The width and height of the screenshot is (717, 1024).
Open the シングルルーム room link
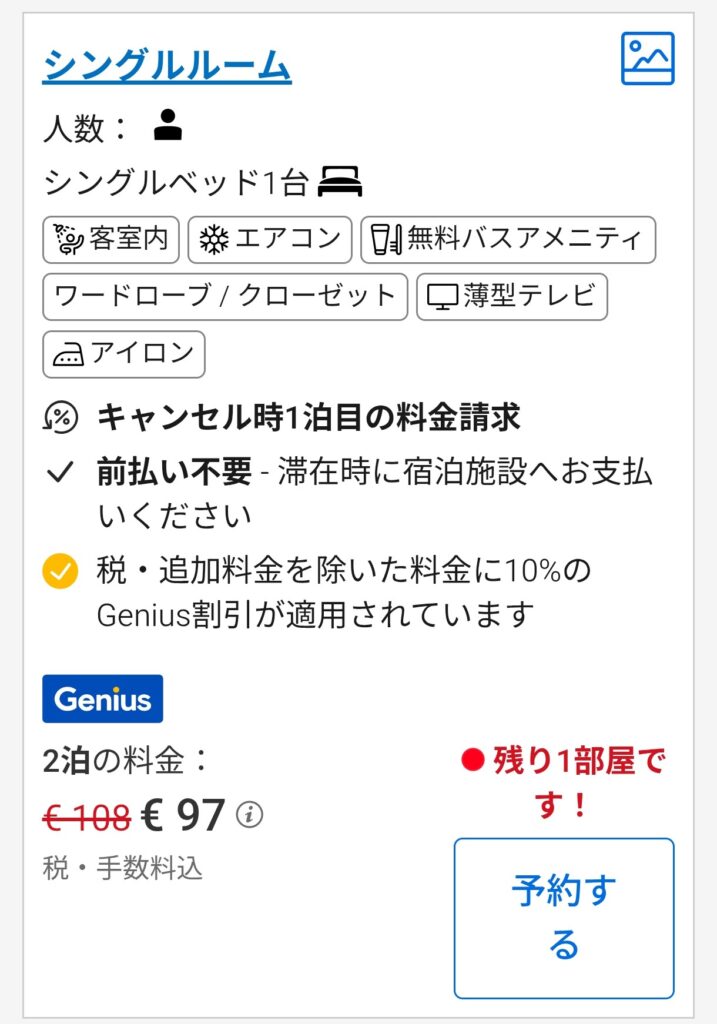[167, 65]
